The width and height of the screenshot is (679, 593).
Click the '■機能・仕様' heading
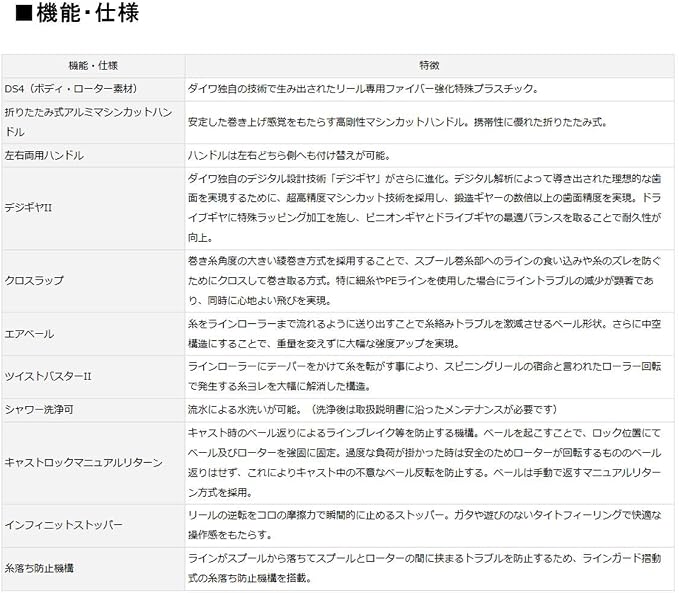click(77, 13)
